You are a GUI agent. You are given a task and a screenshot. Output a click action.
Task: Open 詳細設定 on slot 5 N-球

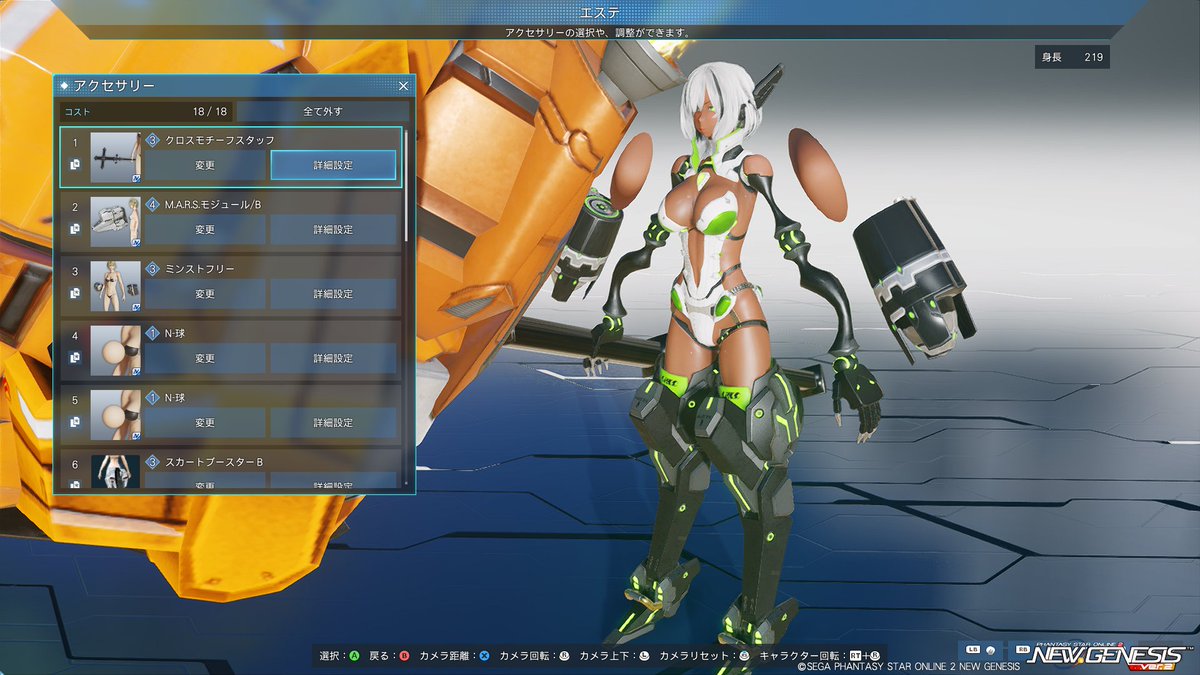click(x=333, y=423)
